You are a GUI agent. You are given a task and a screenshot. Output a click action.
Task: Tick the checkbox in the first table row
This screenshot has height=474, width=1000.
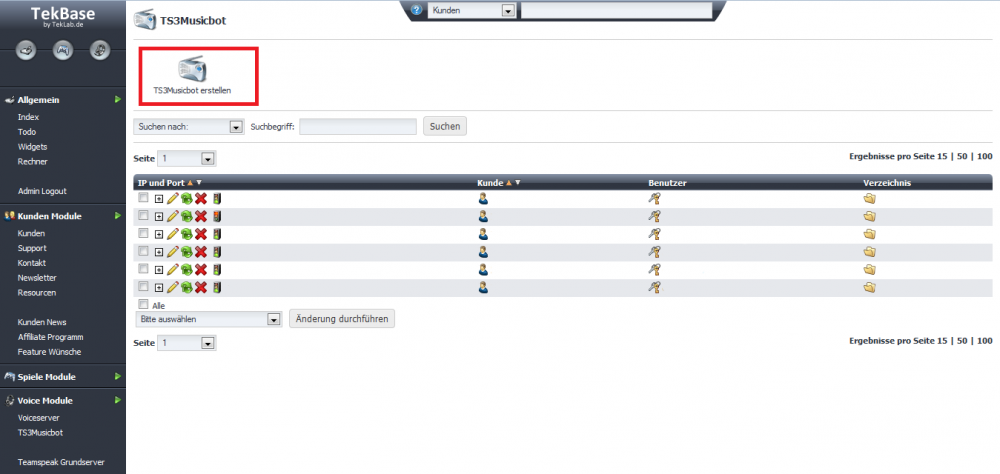pos(143,197)
